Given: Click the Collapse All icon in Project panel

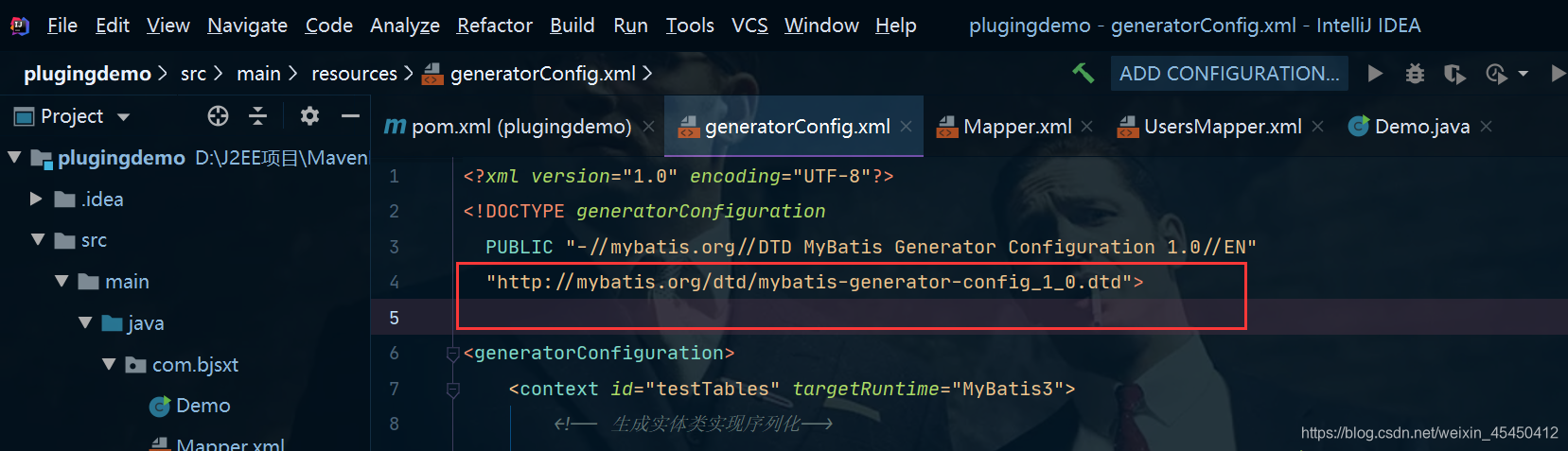Looking at the screenshot, I should point(257,116).
